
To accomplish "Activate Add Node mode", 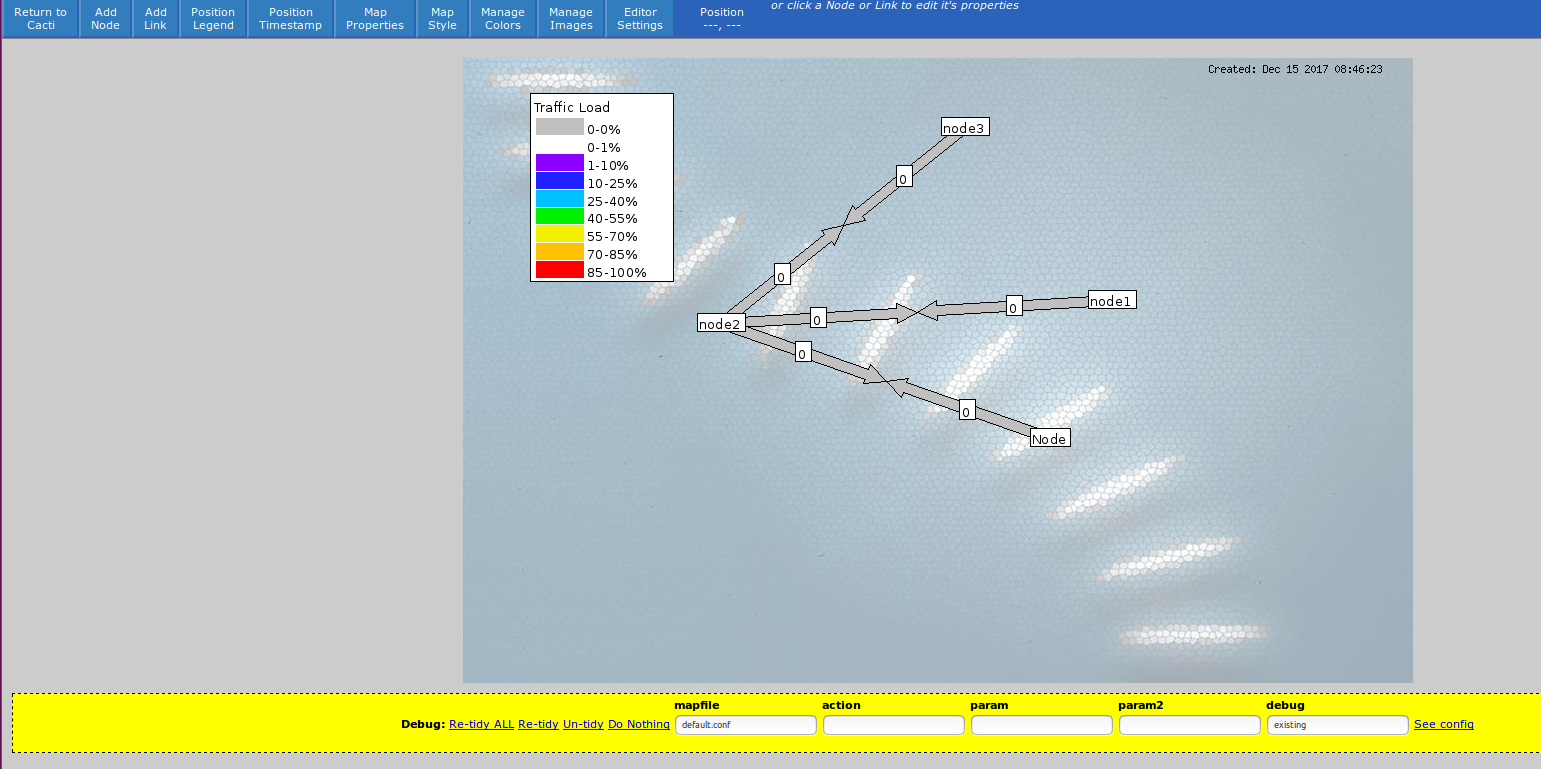I will 105,19.
